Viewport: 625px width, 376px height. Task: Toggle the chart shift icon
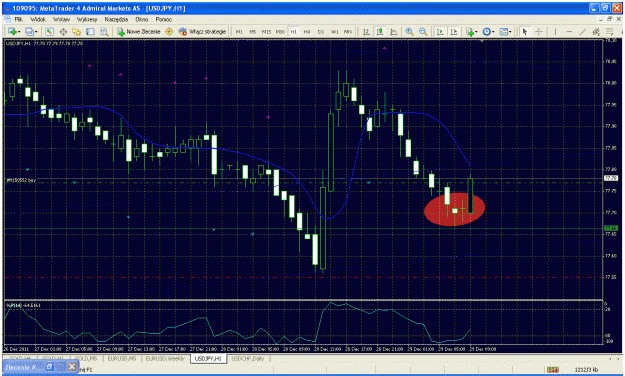pos(454,31)
